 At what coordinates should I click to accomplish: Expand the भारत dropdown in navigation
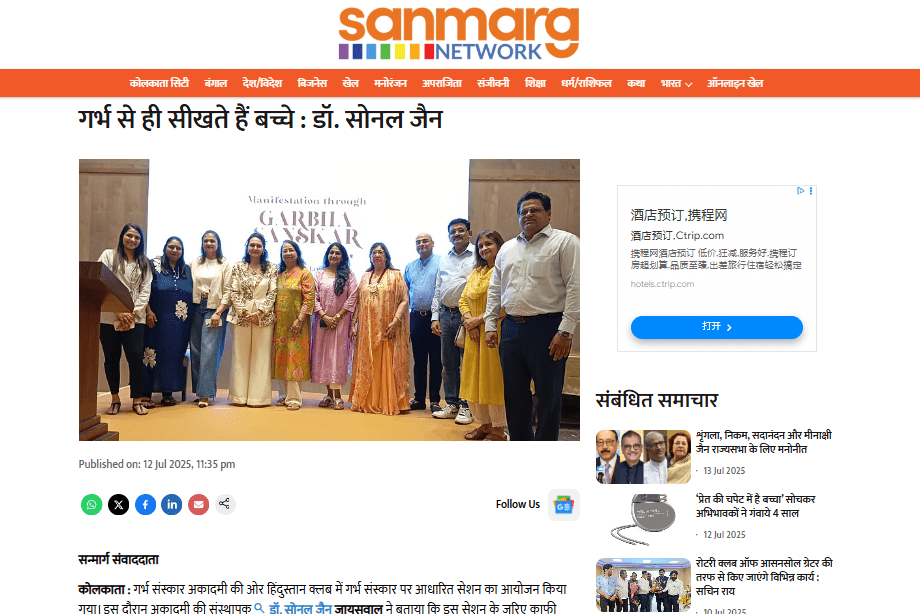point(677,83)
